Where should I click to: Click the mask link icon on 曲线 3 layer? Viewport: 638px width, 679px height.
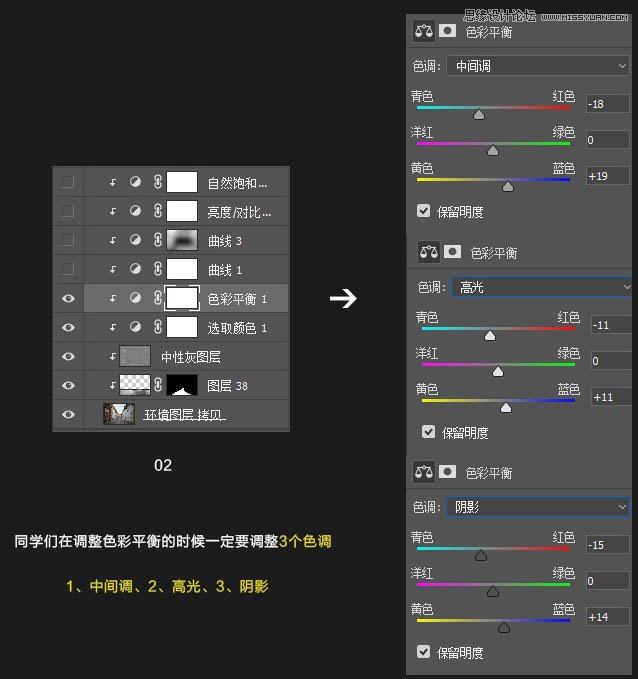pos(158,240)
